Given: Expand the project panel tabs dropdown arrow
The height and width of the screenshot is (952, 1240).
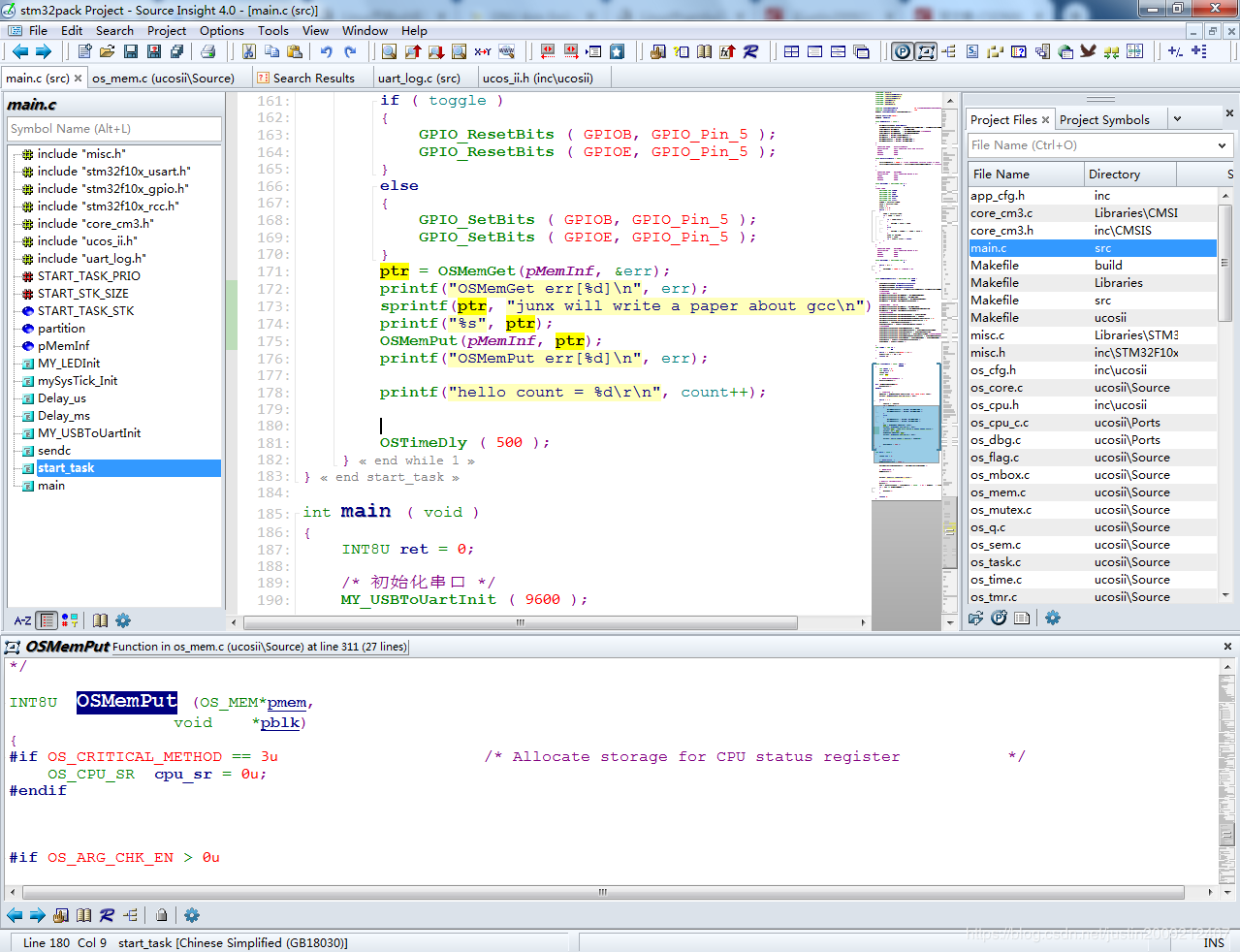Looking at the screenshot, I should pyautogui.click(x=1177, y=119).
